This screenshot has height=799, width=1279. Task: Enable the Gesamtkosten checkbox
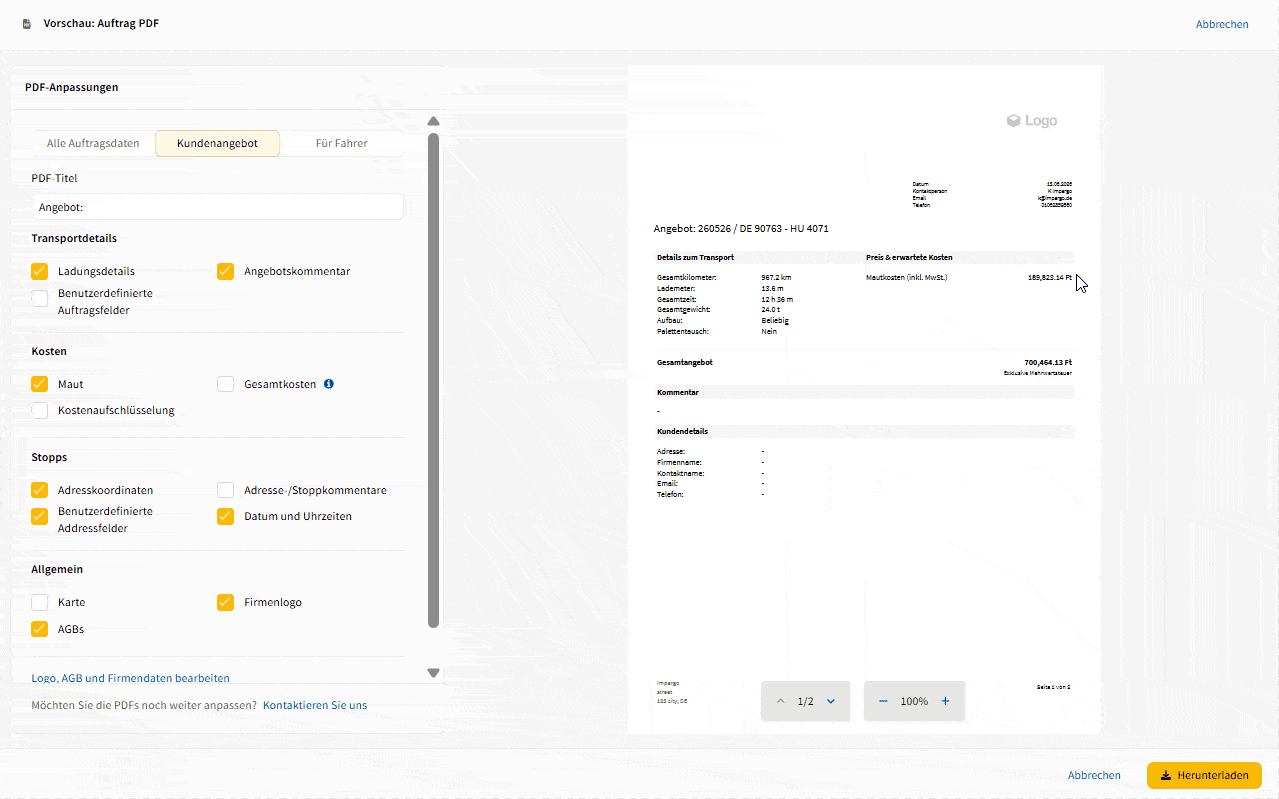(x=226, y=384)
